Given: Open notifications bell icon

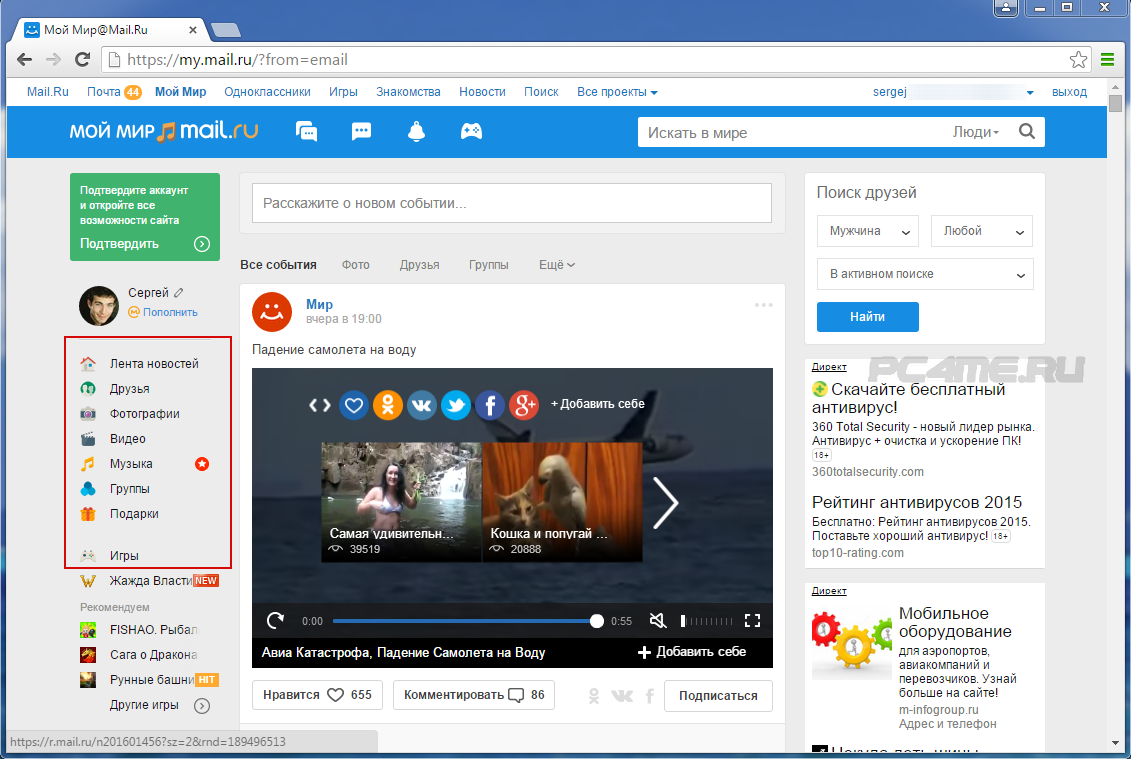Looking at the screenshot, I should pyautogui.click(x=416, y=131).
